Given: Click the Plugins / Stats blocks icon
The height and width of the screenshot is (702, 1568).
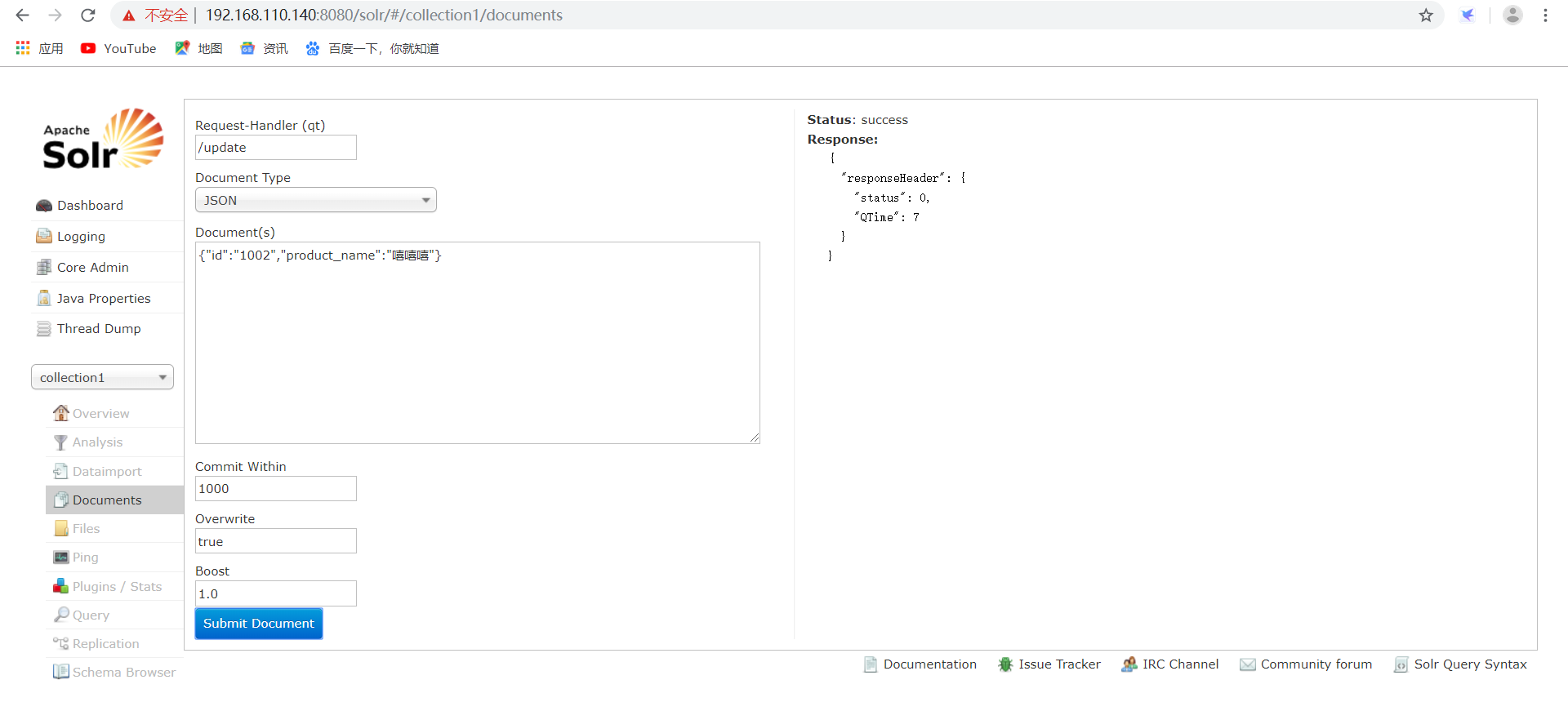Looking at the screenshot, I should pos(61,586).
